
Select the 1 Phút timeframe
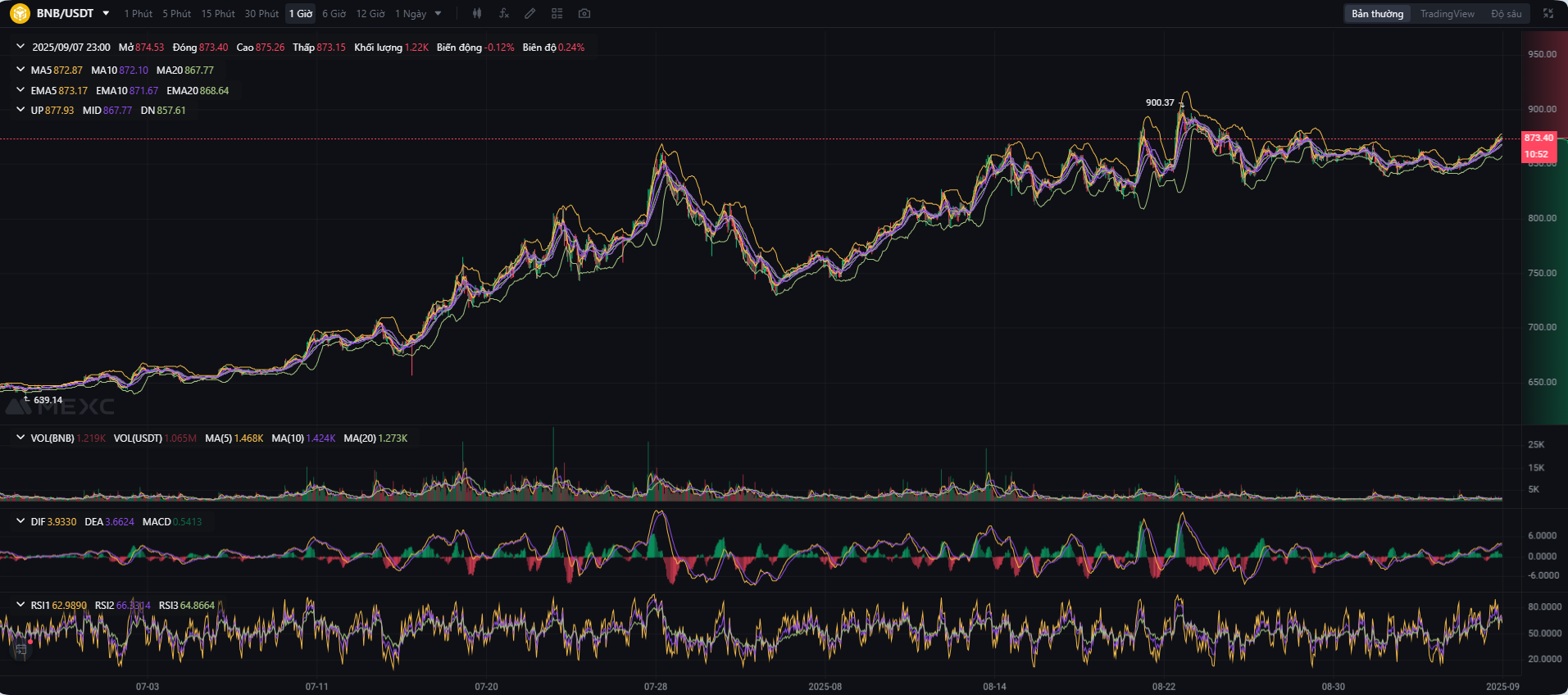click(139, 14)
